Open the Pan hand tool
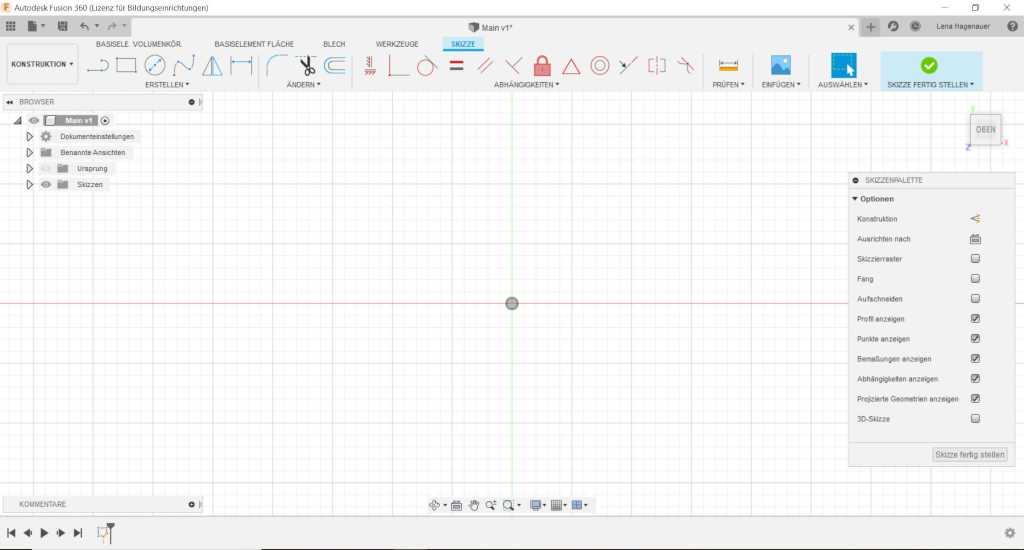This screenshot has height=550, width=1024. click(x=474, y=505)
